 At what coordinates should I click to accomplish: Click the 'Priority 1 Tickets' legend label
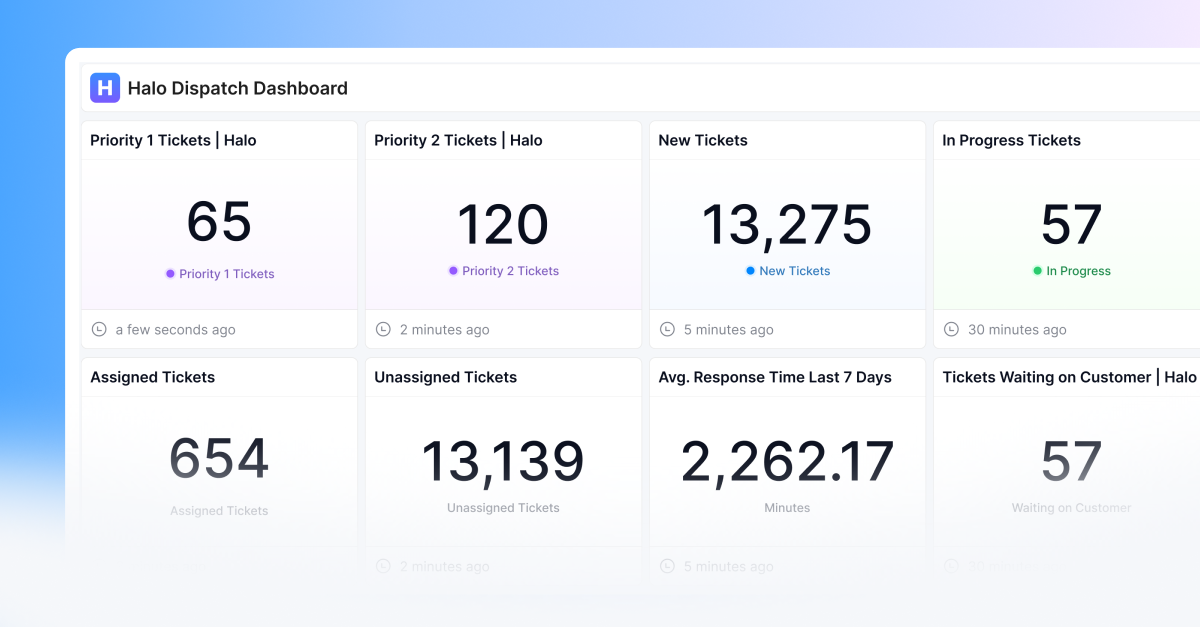tap(227, 273)
